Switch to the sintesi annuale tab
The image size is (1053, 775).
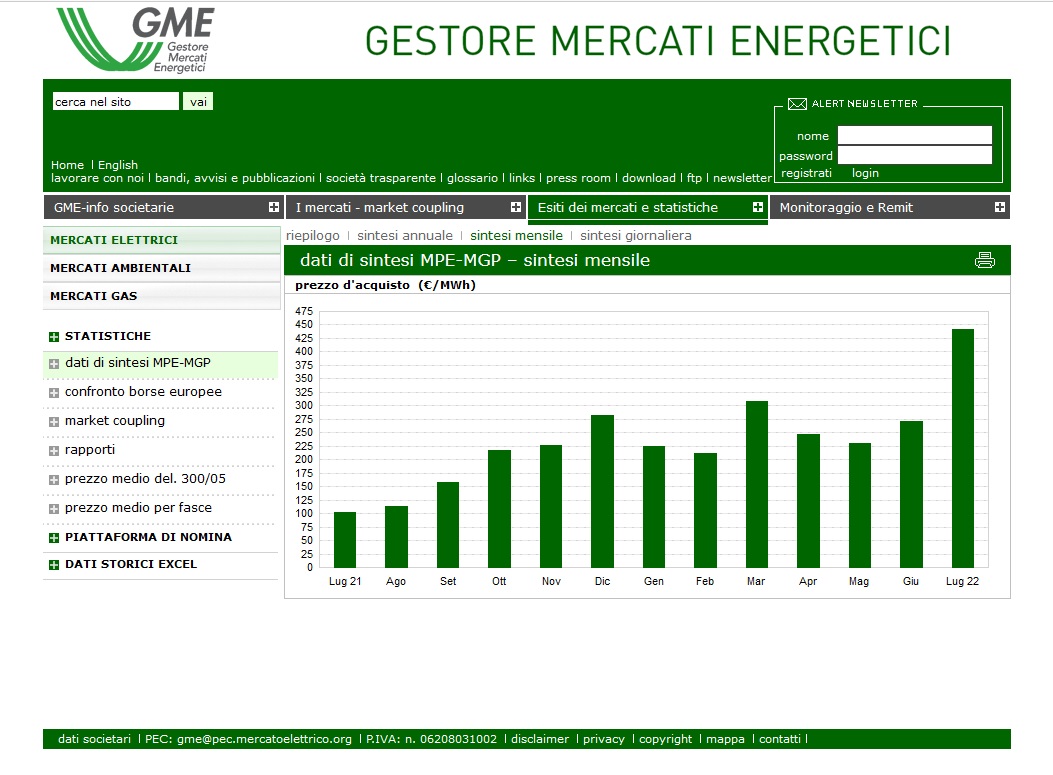(405, 236)
